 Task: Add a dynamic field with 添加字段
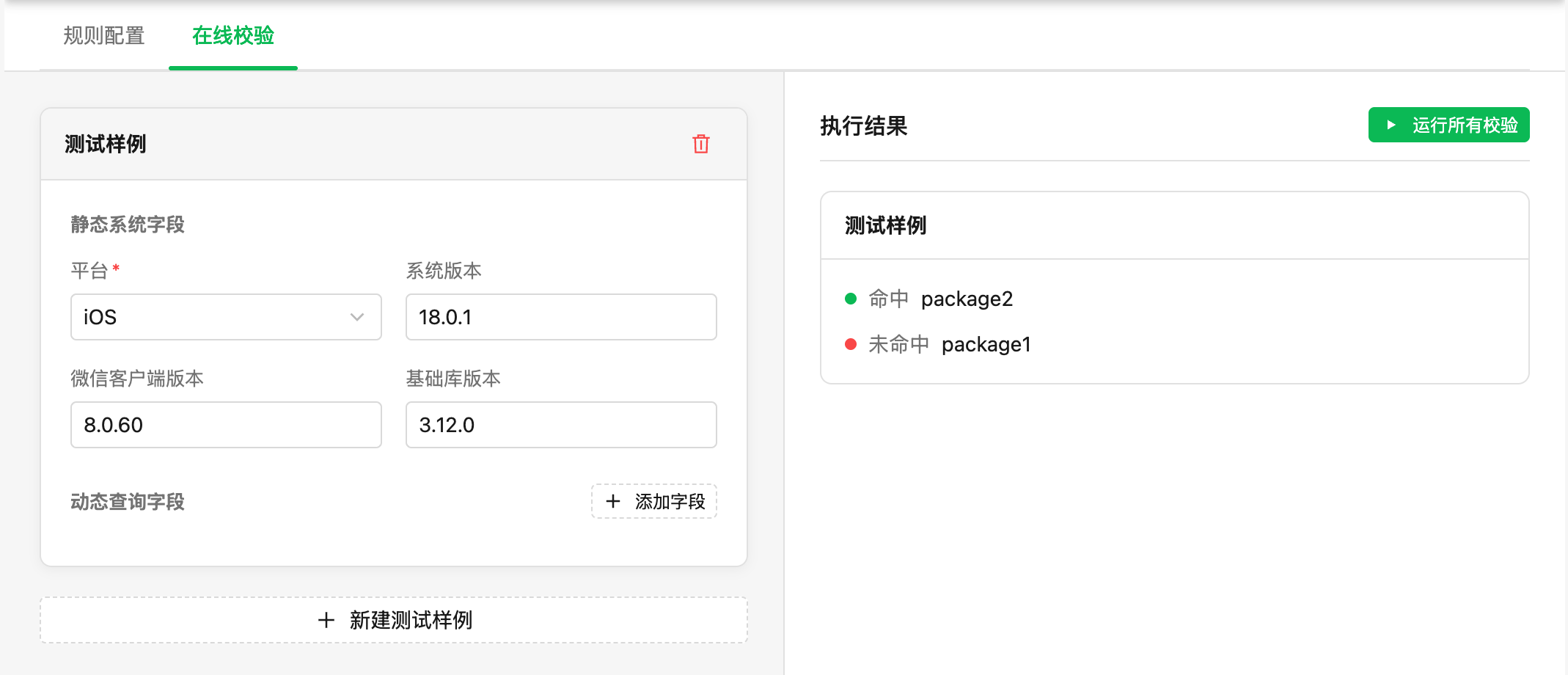click(x=654, y=501)
